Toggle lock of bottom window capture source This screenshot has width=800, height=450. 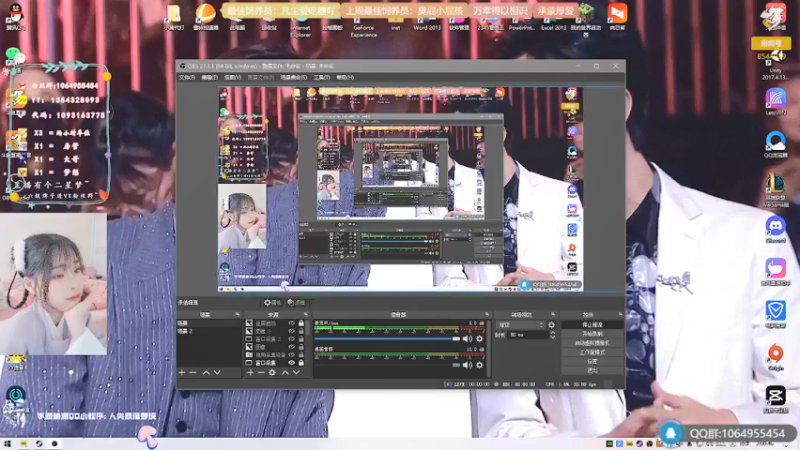click(301, 363)
